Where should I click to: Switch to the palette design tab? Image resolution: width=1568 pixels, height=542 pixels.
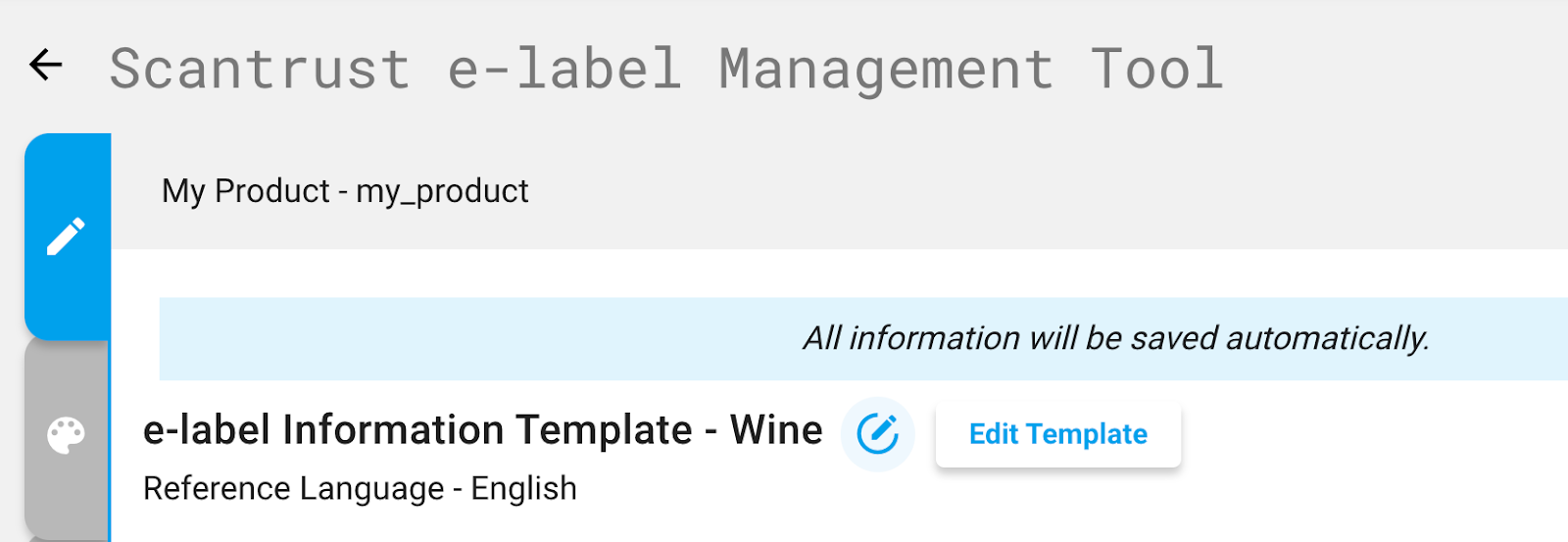(x=67, y=436)
